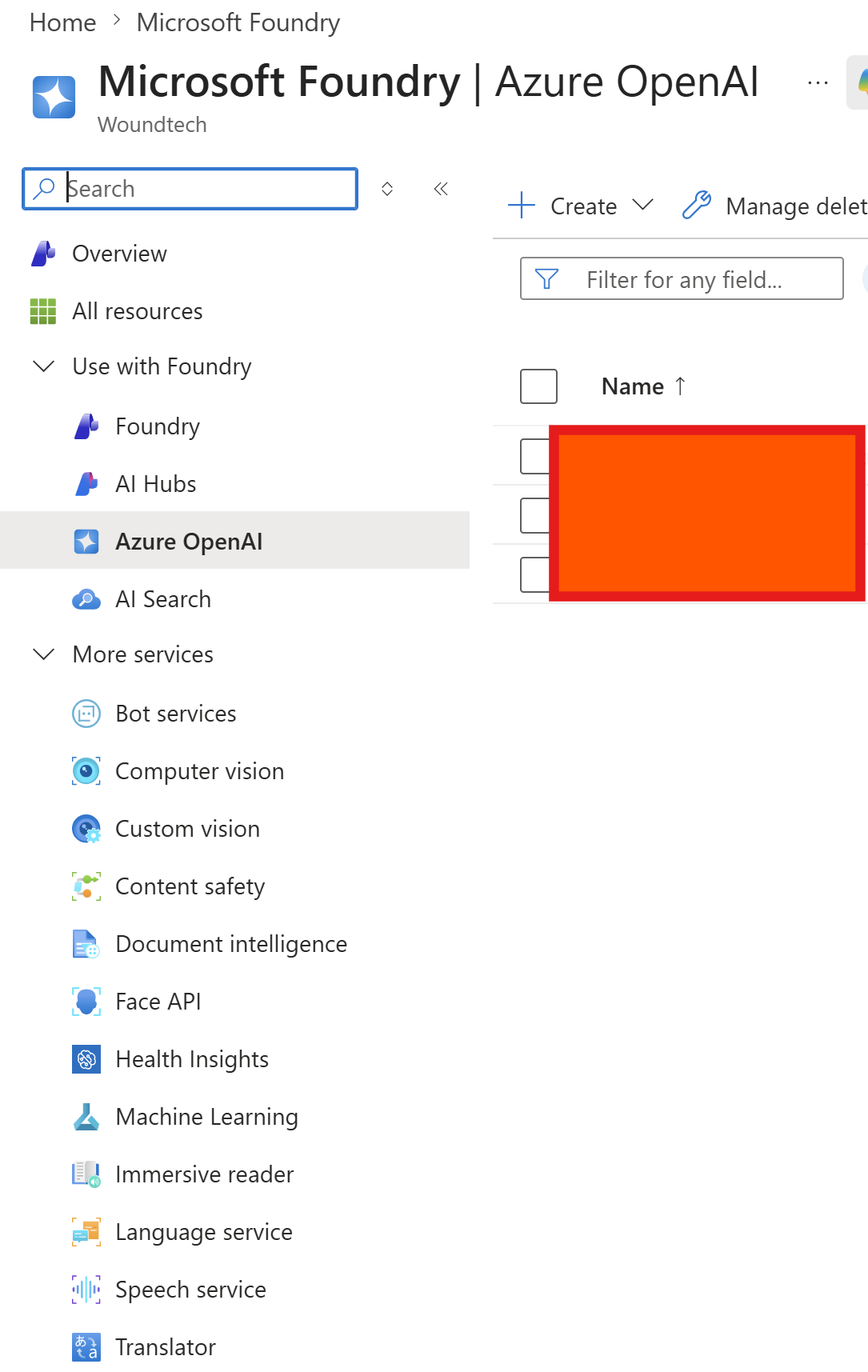Click the Content safety icon
The height and width of the screenshot is (1372, 868).
click(x=86, y=886)
